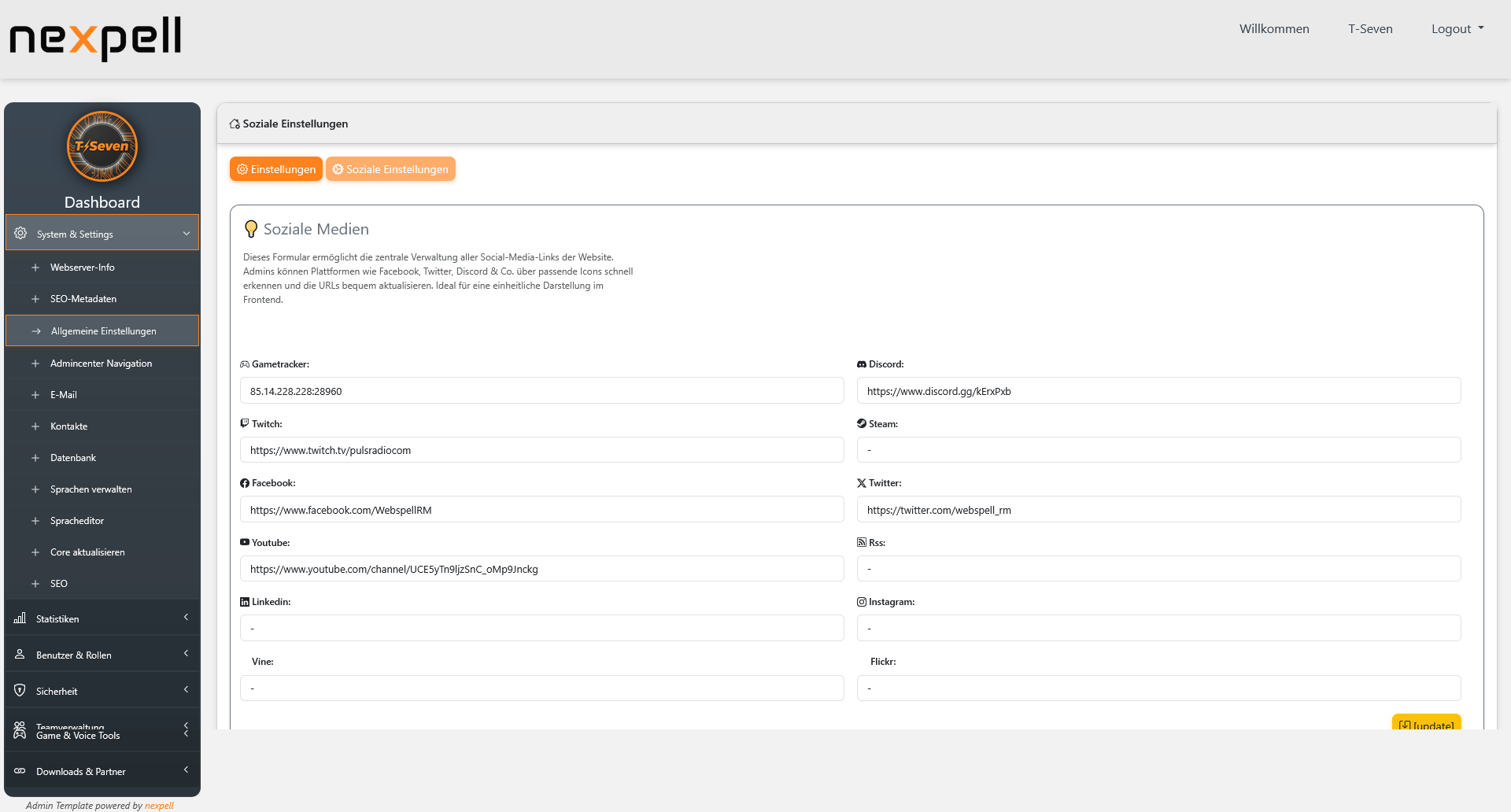The width and height of the screenshot is (1511, 812).
Task: Click inside the Vine input field
Action: pos(541,688)
